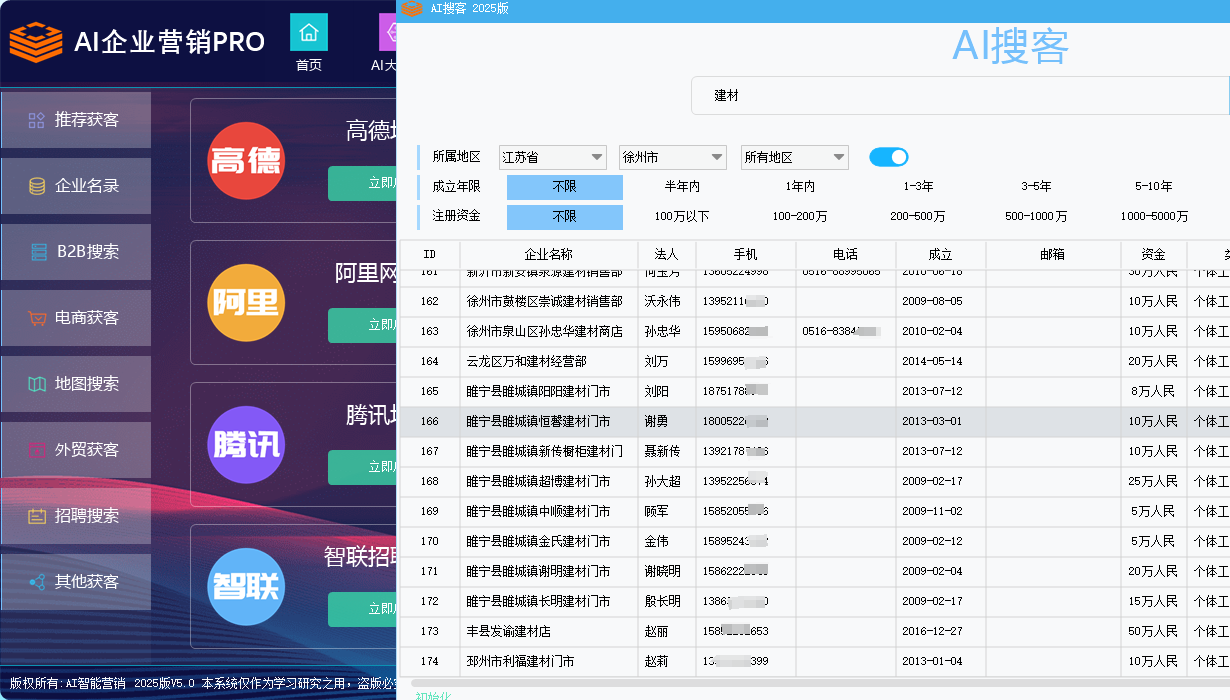Toggle the blue switch beside region filters
Image resolution: width=1230 pixels, height=700 pixels.
(x=888, y=157)
